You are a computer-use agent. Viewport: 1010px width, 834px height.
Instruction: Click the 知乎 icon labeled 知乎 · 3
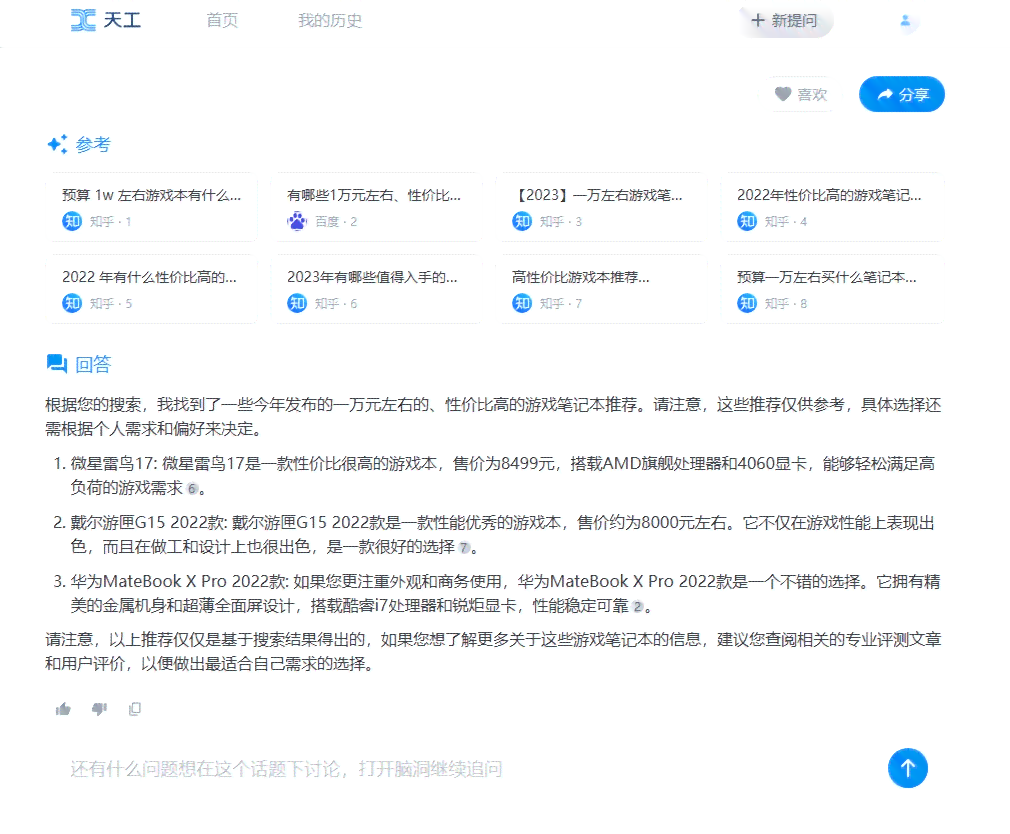522,222
